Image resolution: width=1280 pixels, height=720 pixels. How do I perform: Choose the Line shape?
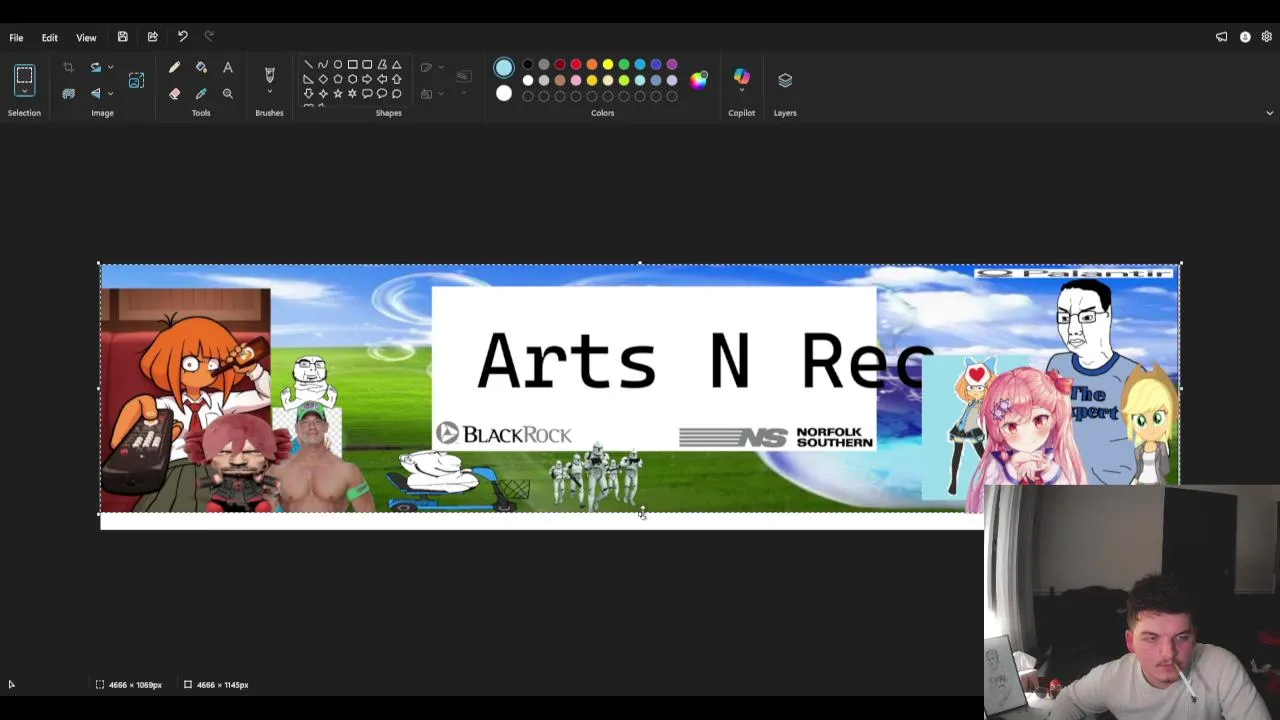[308, 64]
